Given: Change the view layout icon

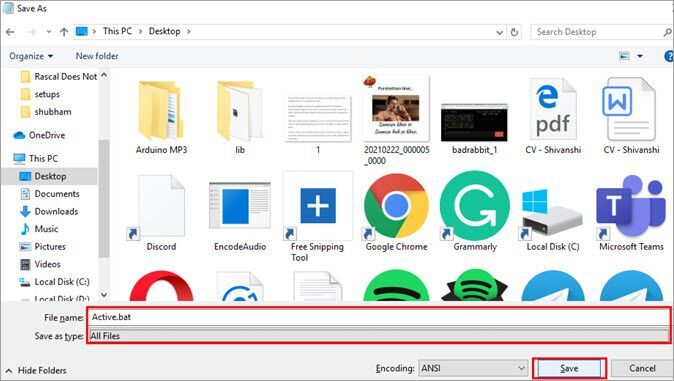Looking at the screenshot, I should coord(624,56).
